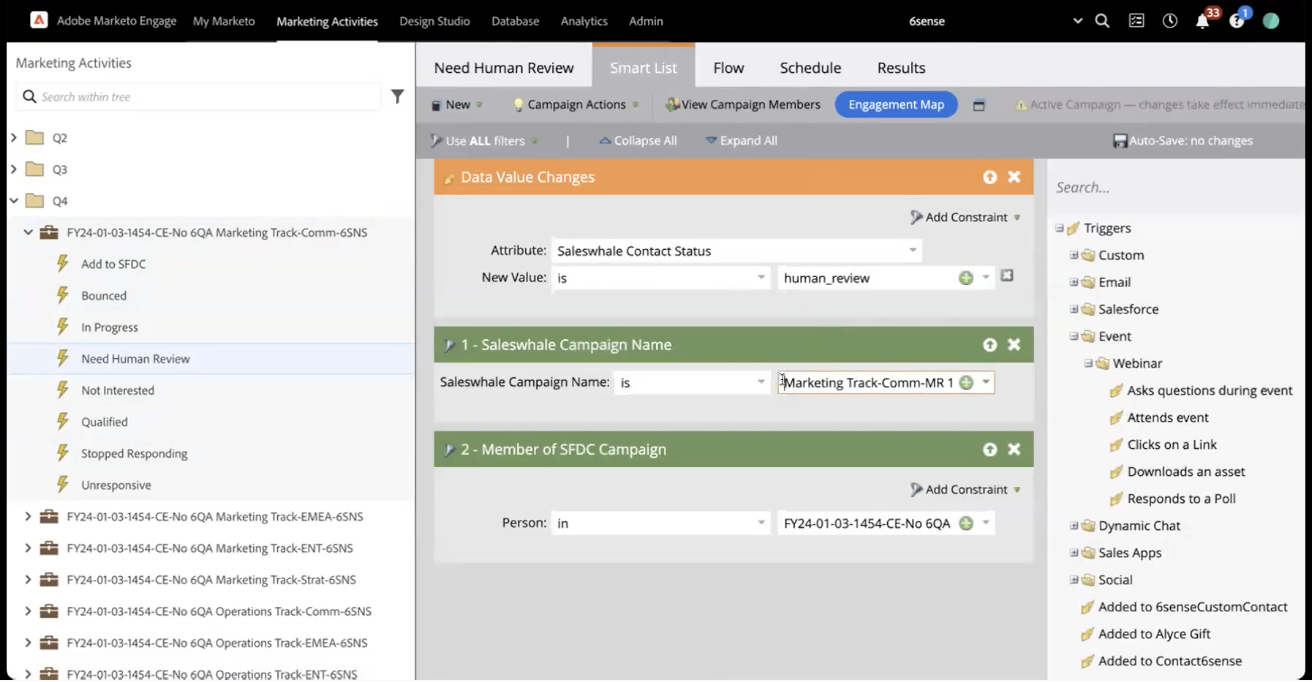Open the Analytics menu

tap(584, 21)
